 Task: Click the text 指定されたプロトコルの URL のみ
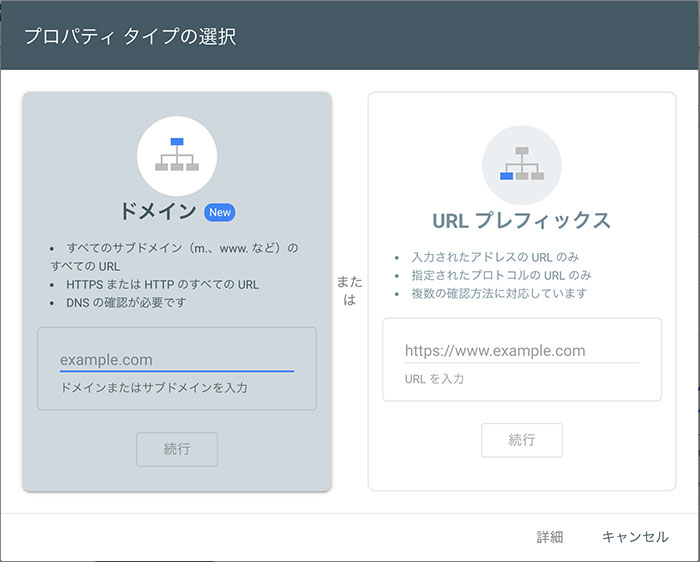(x=501, y=275)
